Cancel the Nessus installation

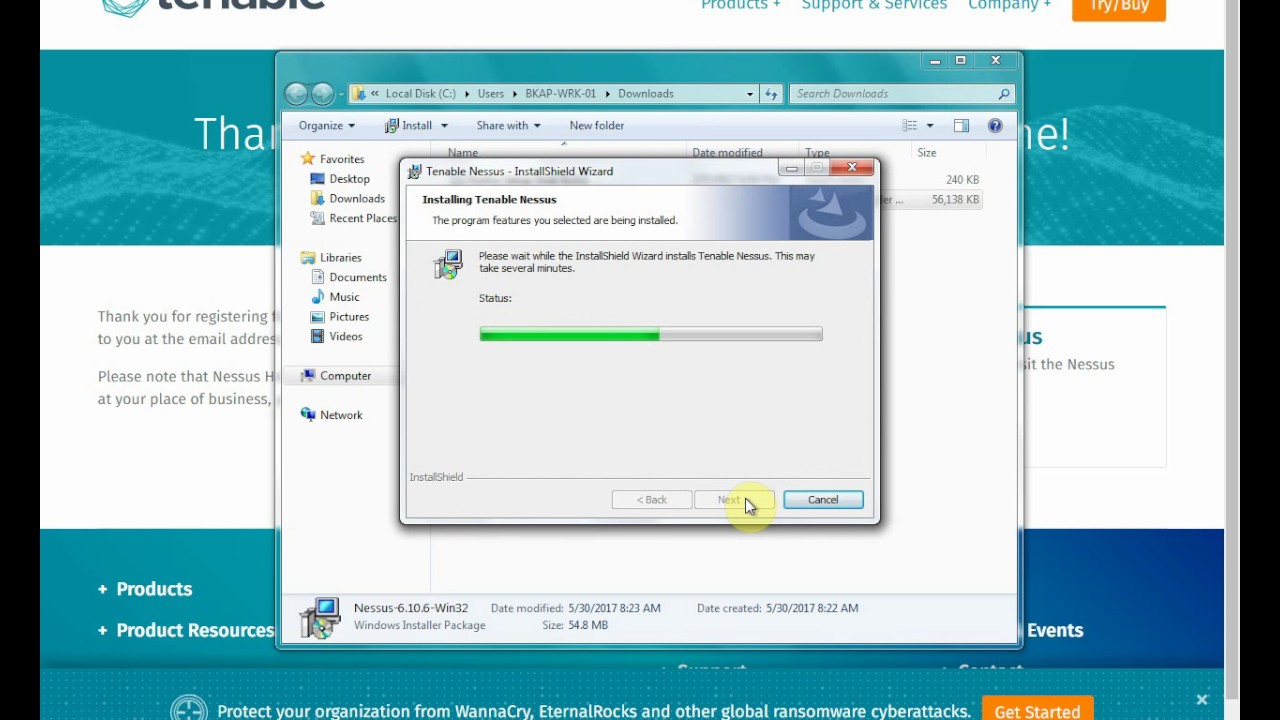pyautogui.click(x=823, y=500)
